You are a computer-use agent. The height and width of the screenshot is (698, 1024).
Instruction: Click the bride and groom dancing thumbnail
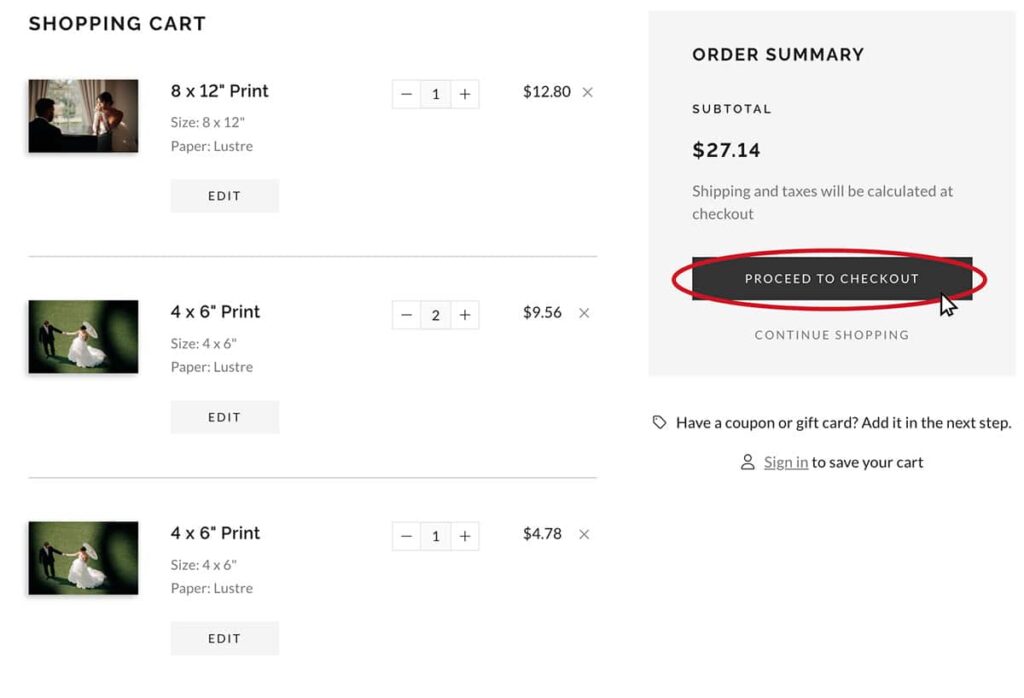click(83, 336)
